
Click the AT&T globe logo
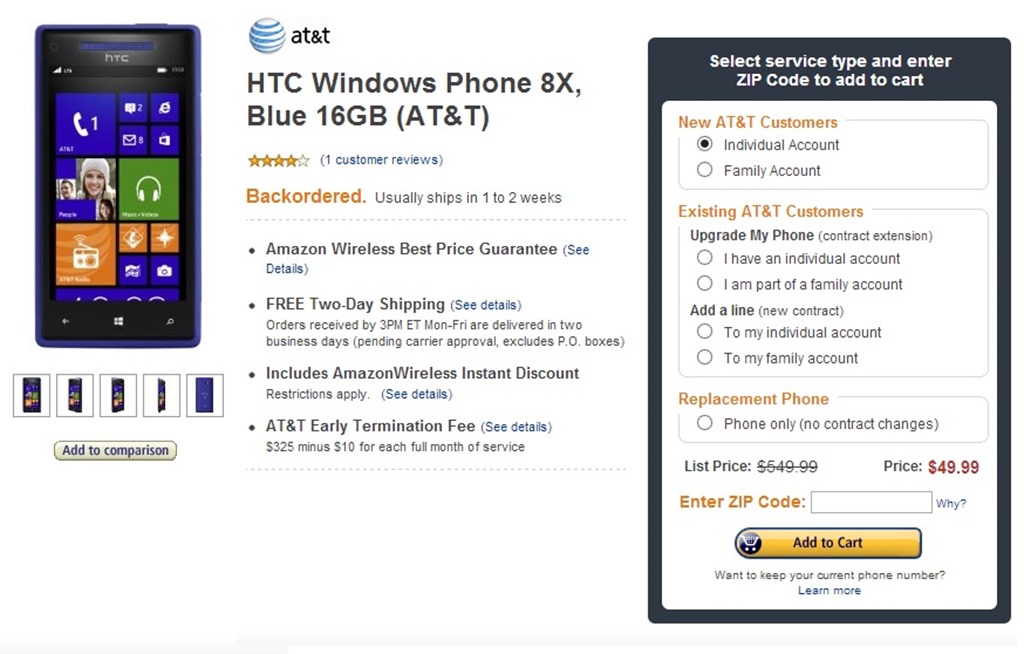pos(267,36)
